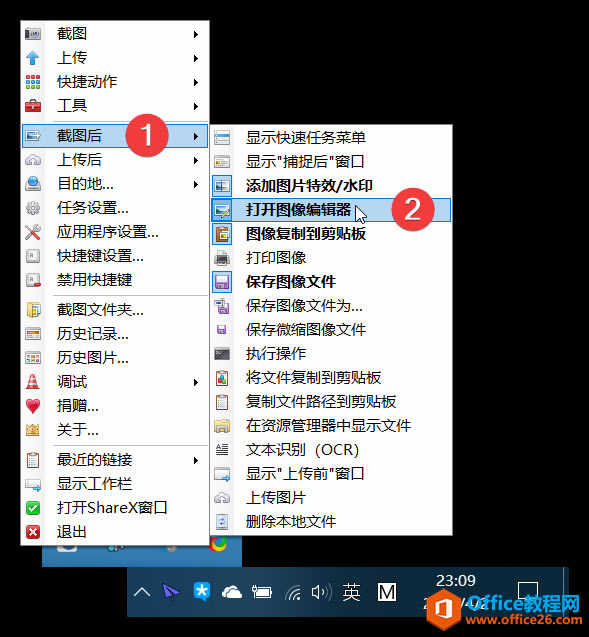Click the battery status tray icon
589x637 pixels.
262,592
